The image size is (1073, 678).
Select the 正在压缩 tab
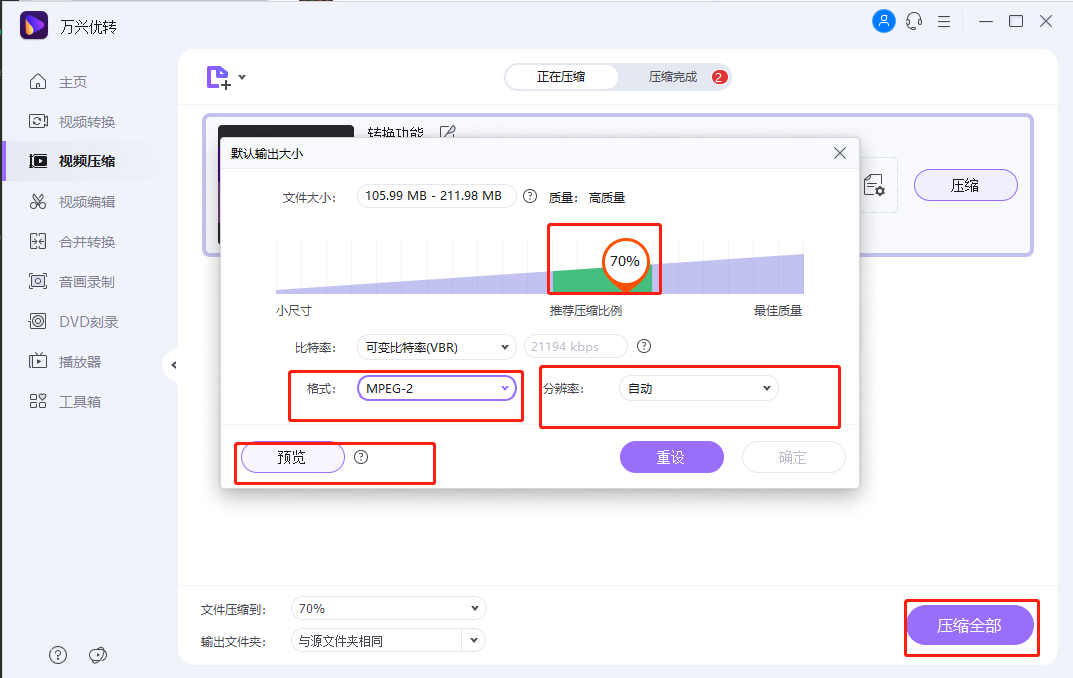562,76
